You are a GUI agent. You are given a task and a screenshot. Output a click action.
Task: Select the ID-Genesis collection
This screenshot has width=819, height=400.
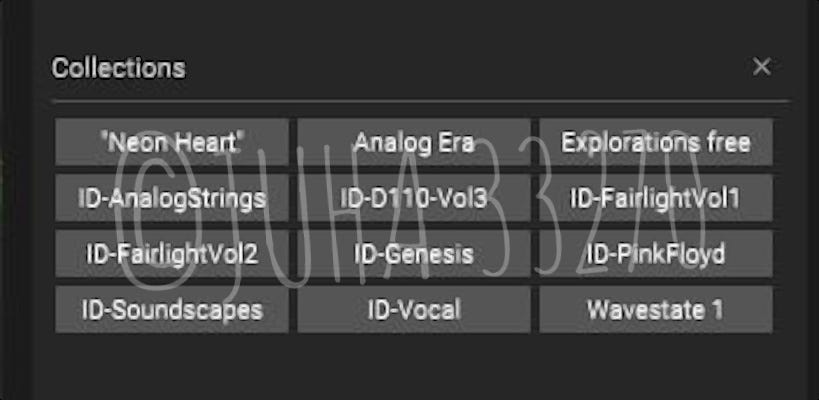point(414,254)
